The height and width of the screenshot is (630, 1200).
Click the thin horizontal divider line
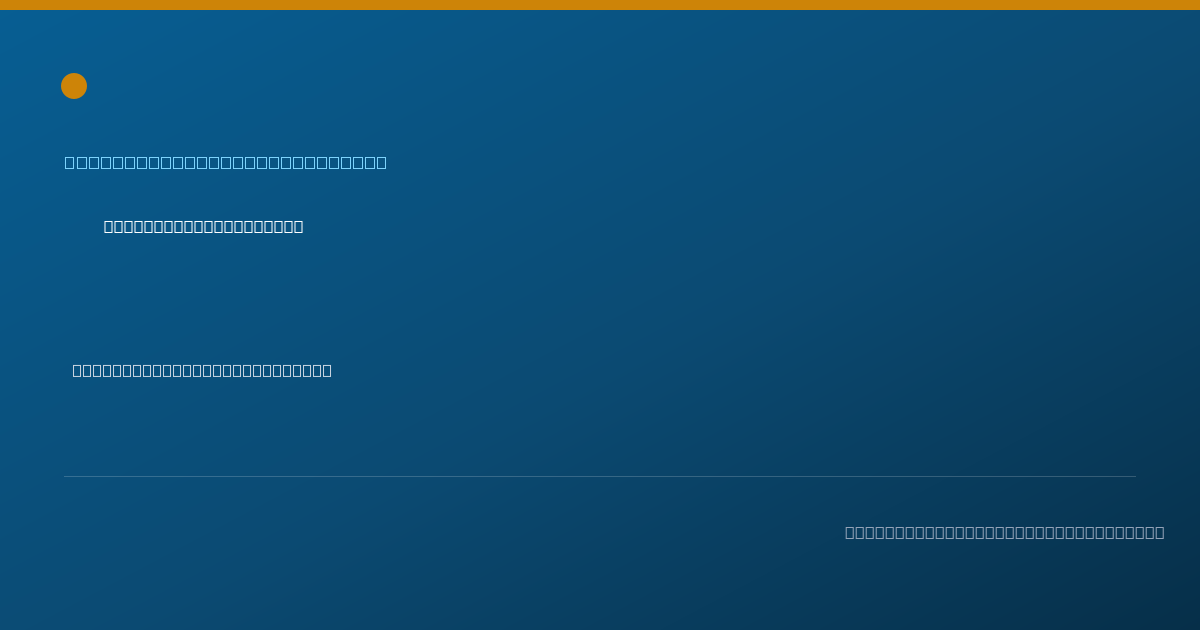(600, 476)
